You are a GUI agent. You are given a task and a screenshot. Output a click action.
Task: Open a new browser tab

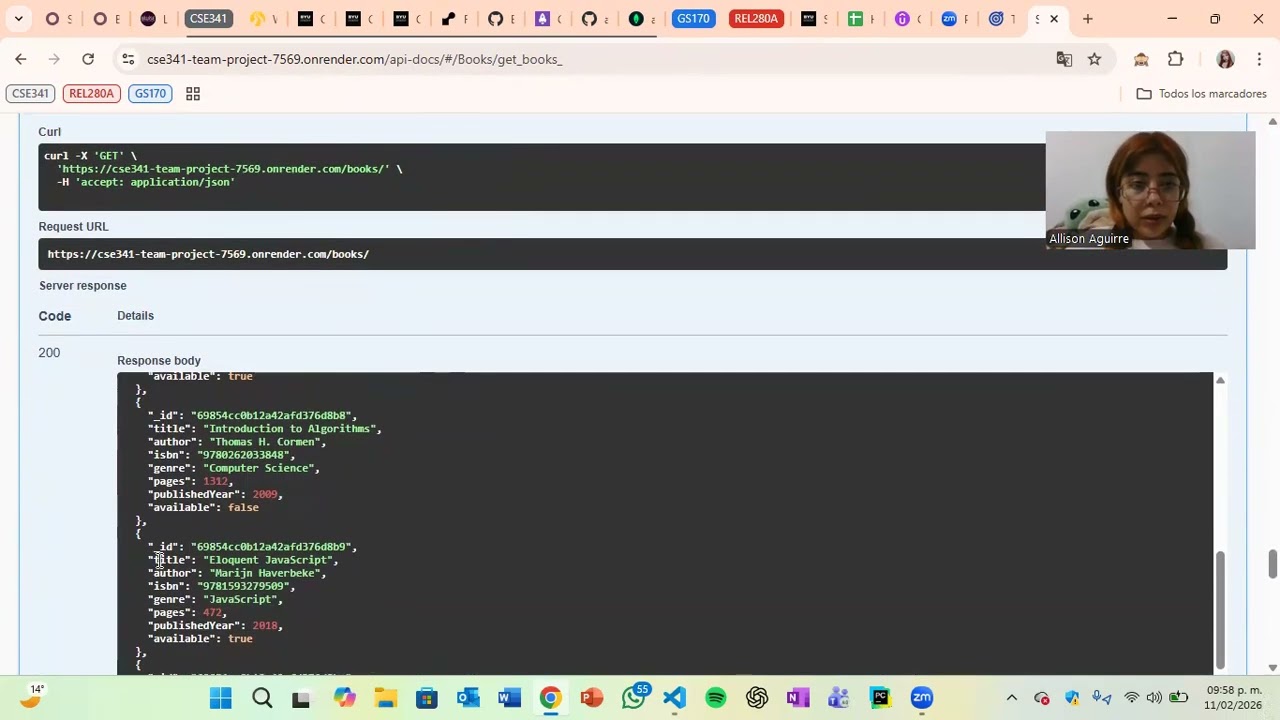1087,18
